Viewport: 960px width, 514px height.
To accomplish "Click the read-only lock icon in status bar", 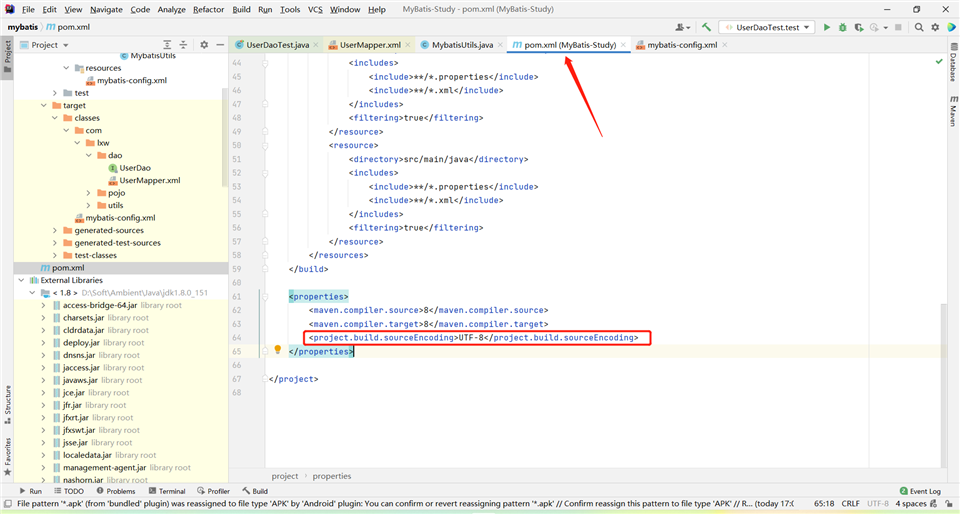I will (x=948, y=504).
